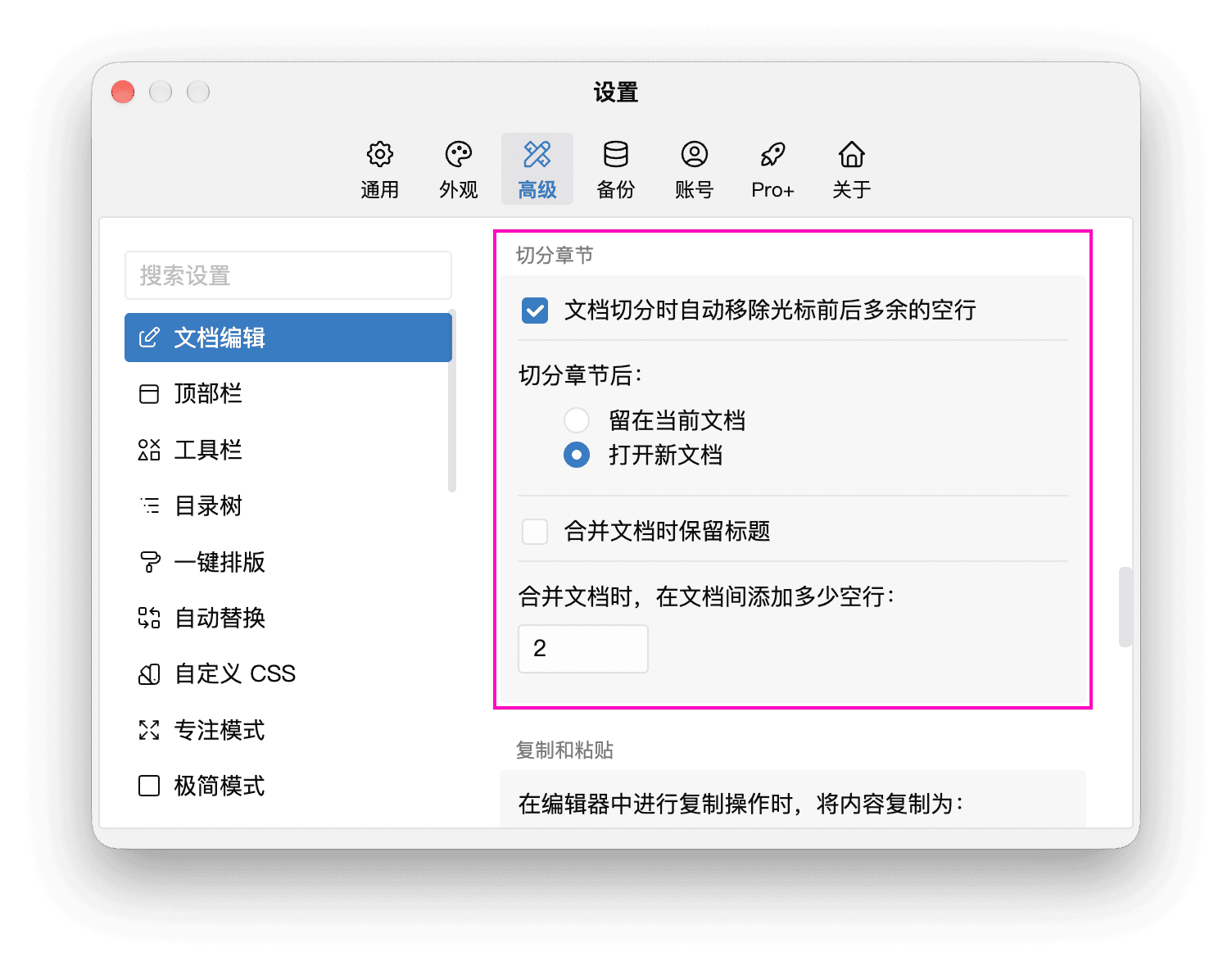Open the 关于 about tab
The height and width of the screenshot is (970, 1232).
[851, 170]
